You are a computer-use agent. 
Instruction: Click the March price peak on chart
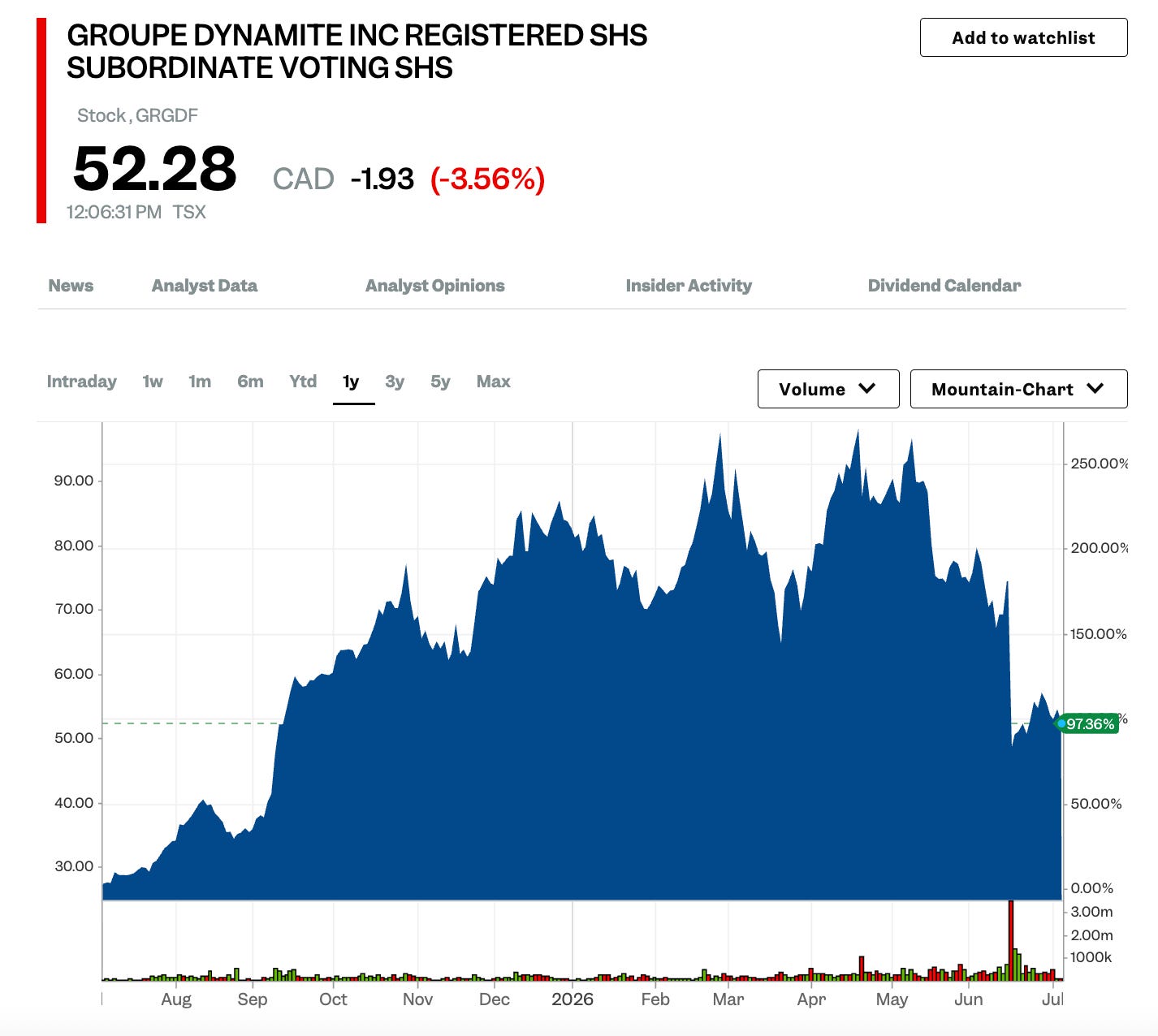coord(720,436)
